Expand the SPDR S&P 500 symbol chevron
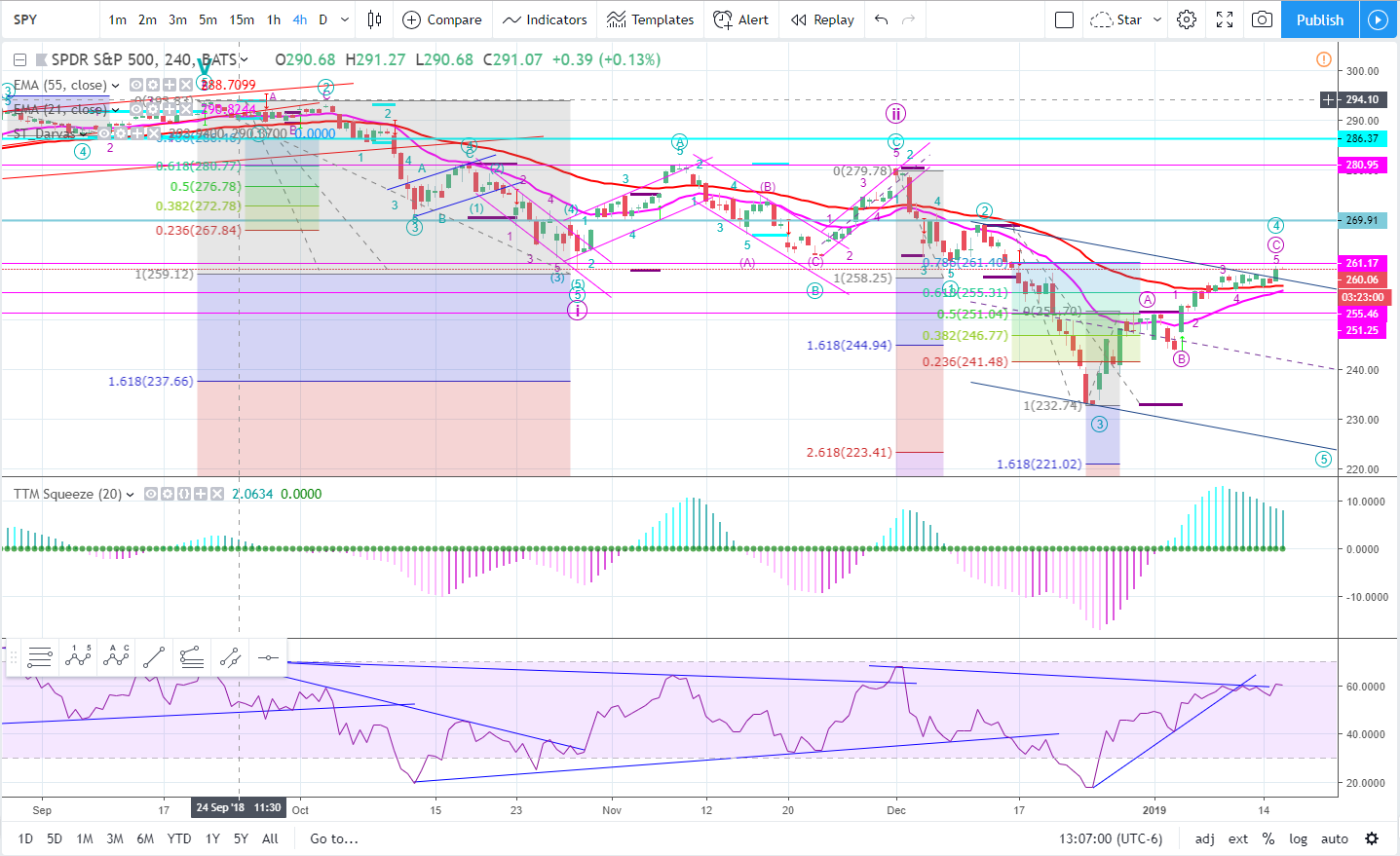Screen dimensions: 1400x856 [x=244, y=59]
